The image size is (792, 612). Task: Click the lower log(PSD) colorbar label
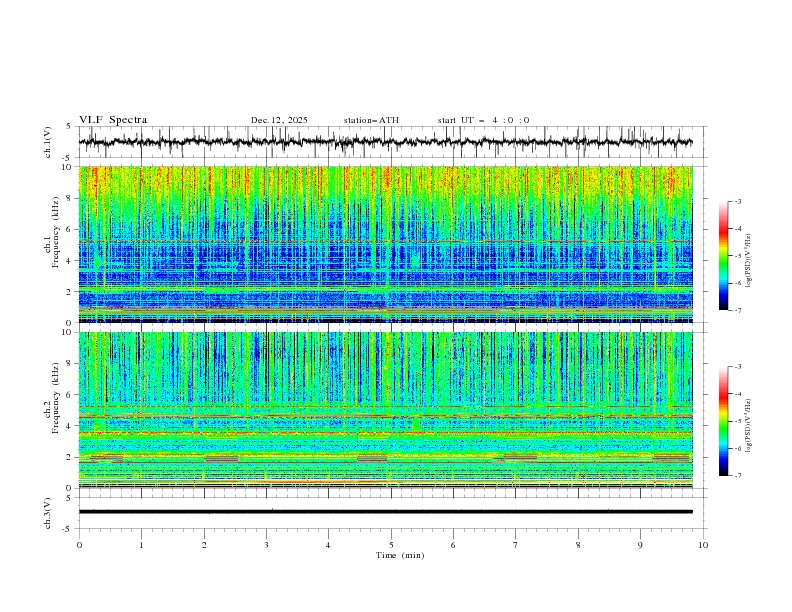pyautogui.click(x=749, y=426)
